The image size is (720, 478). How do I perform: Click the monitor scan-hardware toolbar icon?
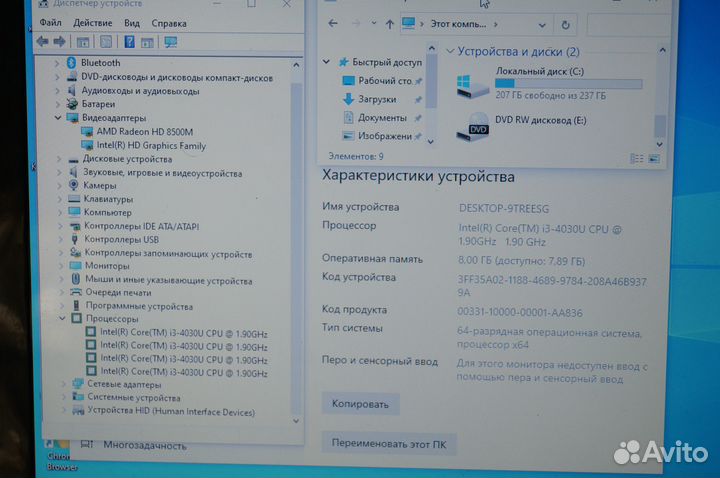click(x=171, y=42)
